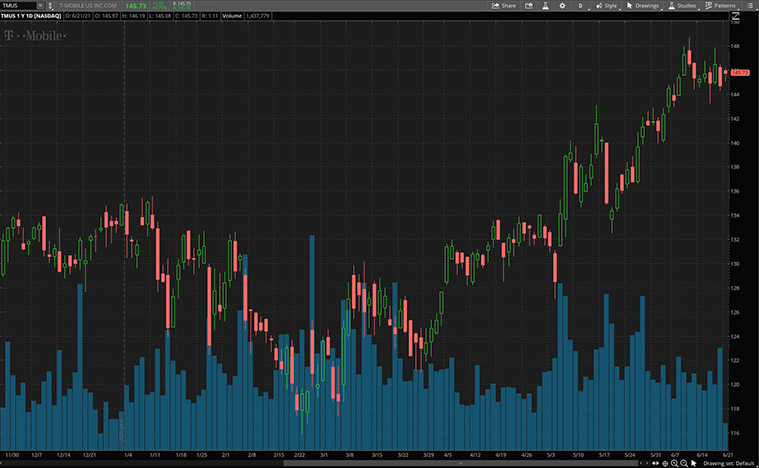Click the camera icon beside Share
This screenshot has width=759, height=468.
[528, 5]
